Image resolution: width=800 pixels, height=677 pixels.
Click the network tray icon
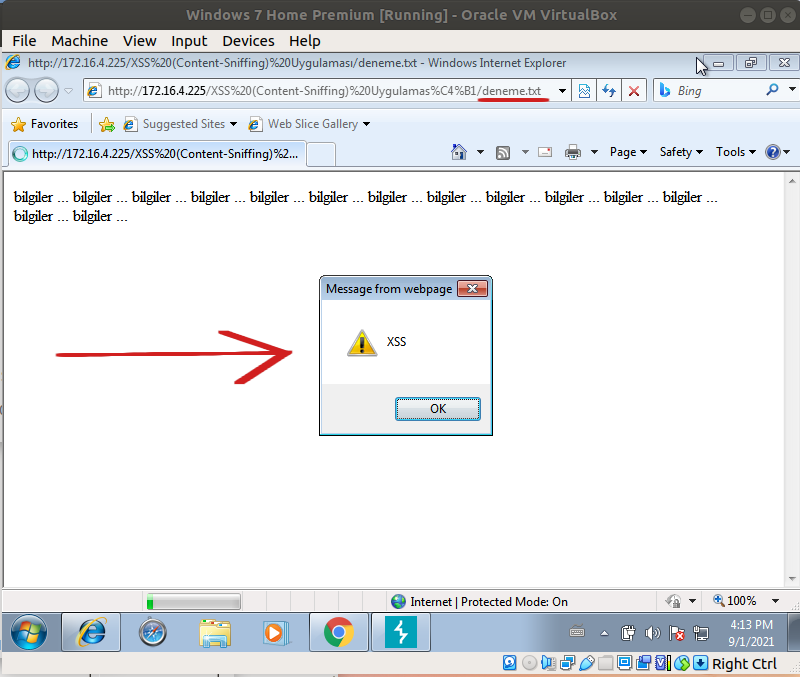[x=701, y=634]
